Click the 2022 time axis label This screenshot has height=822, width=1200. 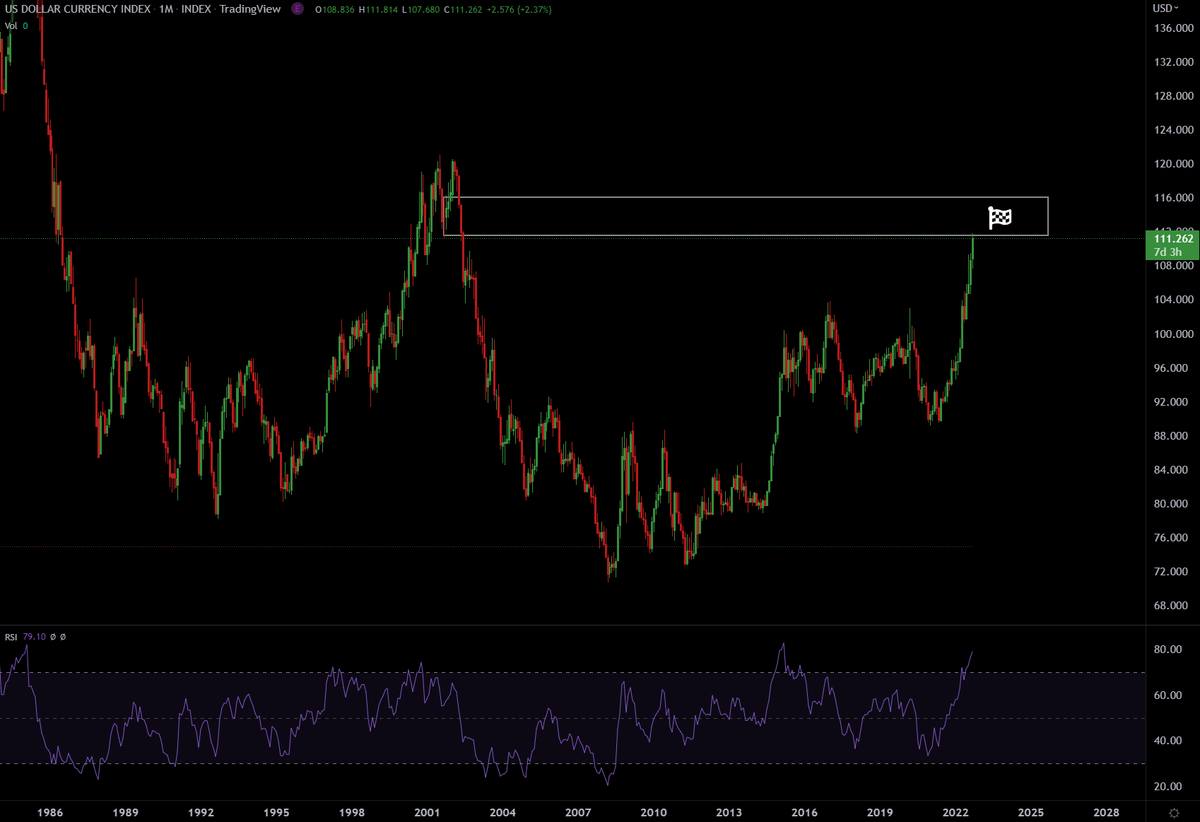[956, 814]
